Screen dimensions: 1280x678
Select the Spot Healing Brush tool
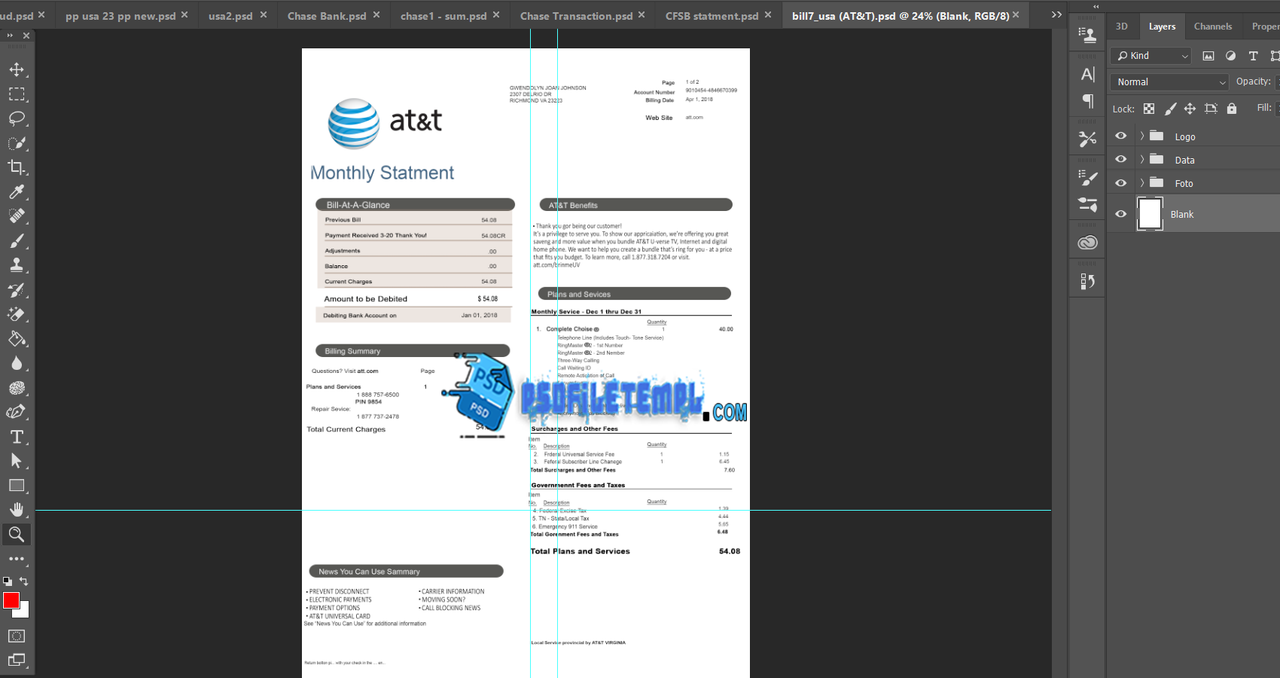coord(17,216)
